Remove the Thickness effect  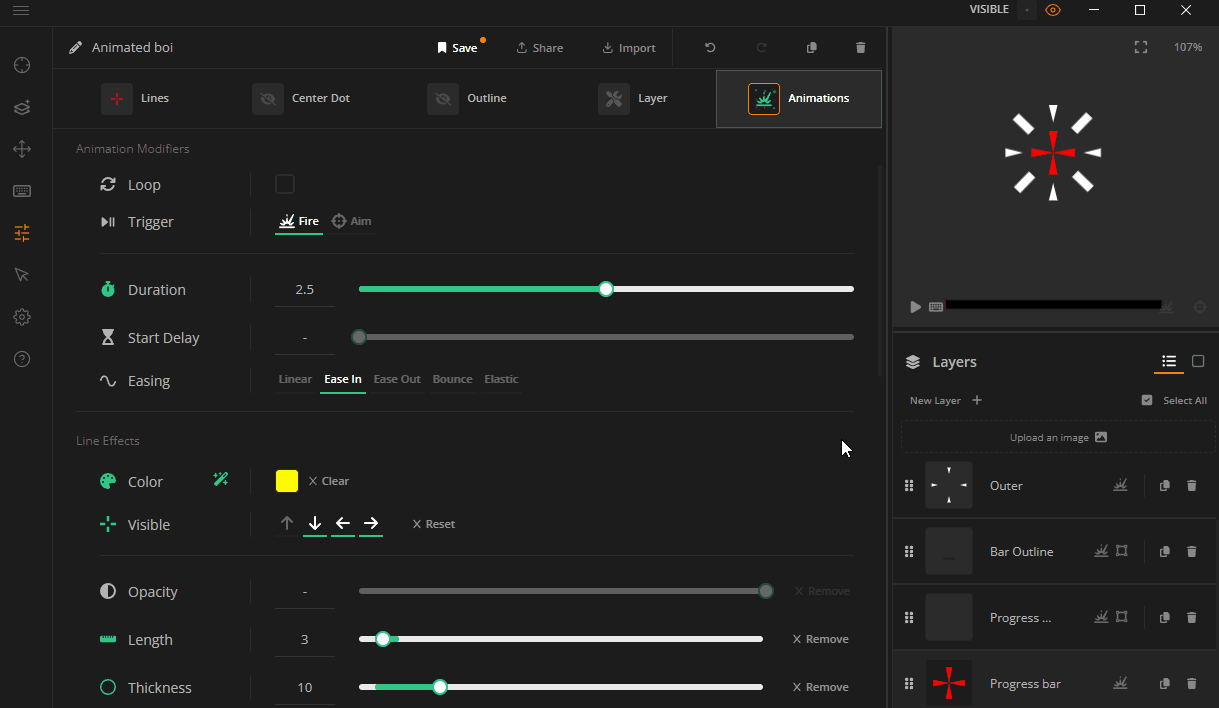(x=820, y=687)
